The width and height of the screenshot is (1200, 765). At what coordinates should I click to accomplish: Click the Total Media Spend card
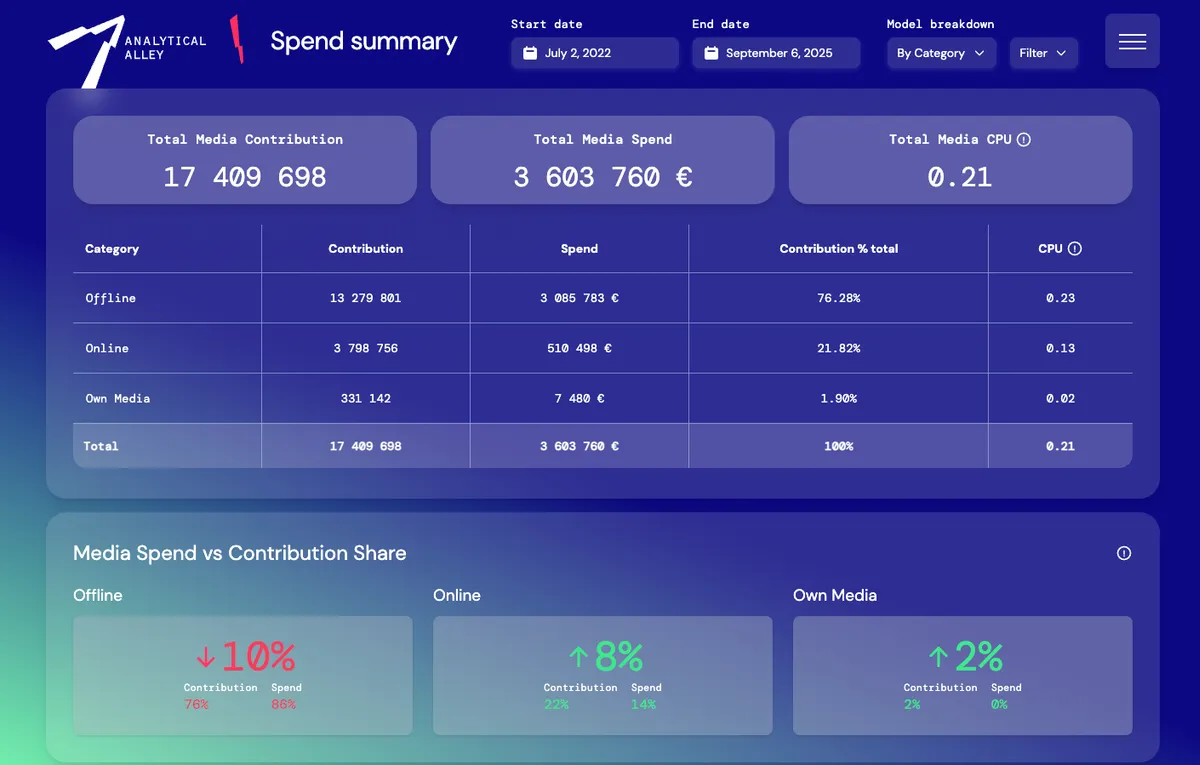pos(602,160)
